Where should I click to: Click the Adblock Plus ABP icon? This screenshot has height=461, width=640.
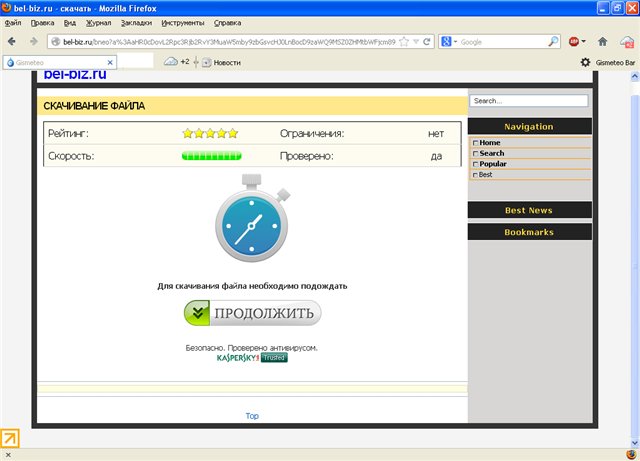pyautogui.click(x=575, y=42)
